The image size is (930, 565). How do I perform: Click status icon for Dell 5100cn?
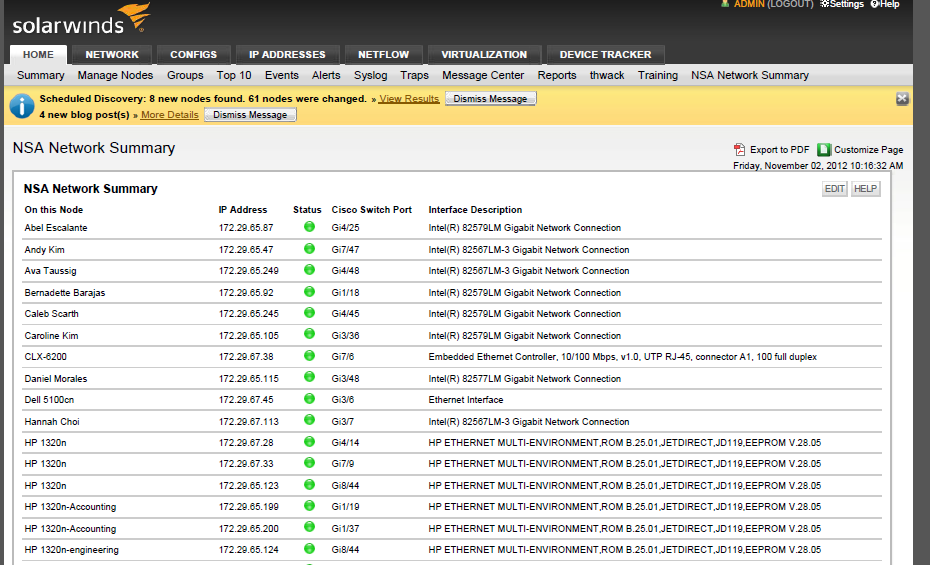pos(309,398)
